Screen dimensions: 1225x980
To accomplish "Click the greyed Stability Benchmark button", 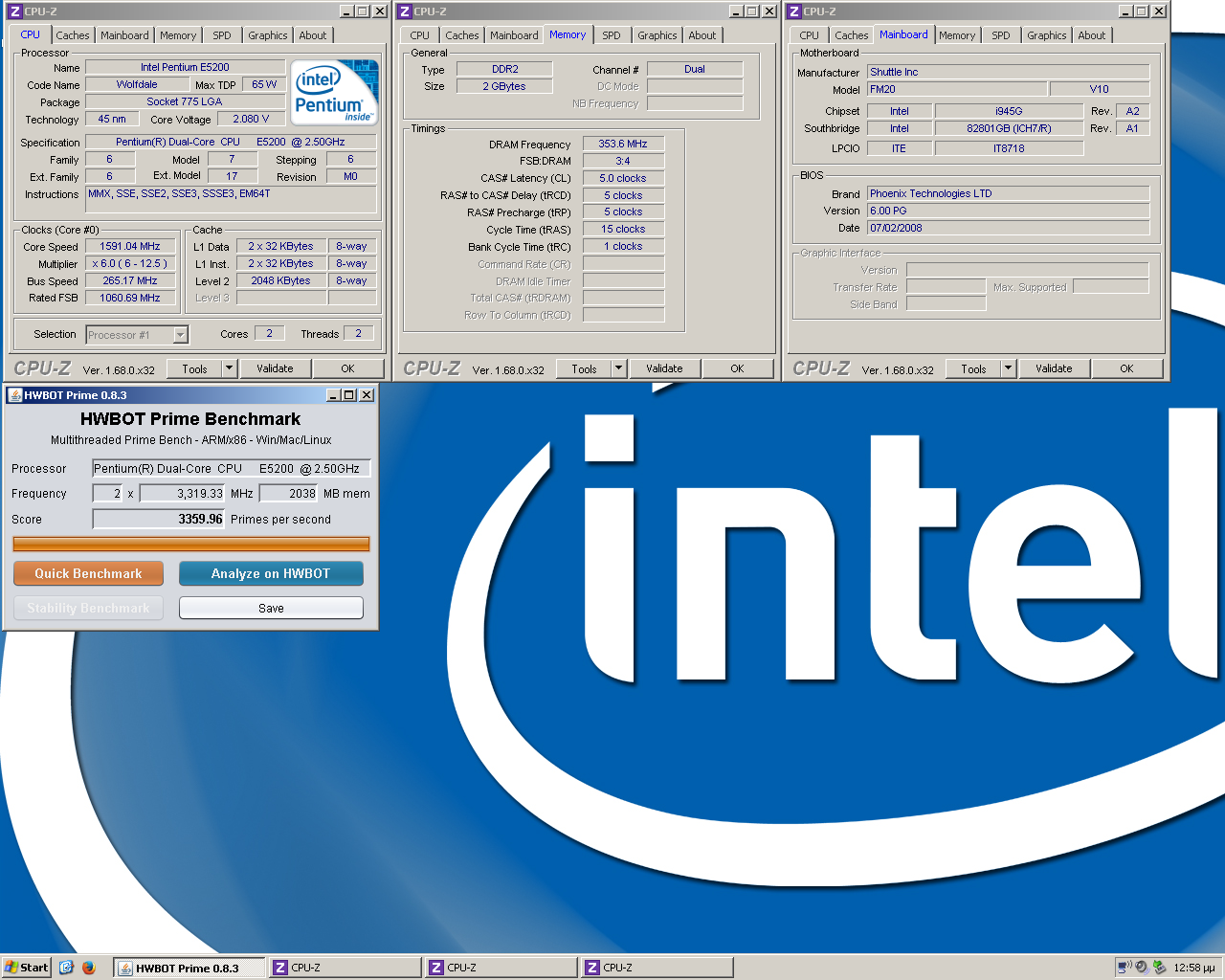I will tap(88, 608).
